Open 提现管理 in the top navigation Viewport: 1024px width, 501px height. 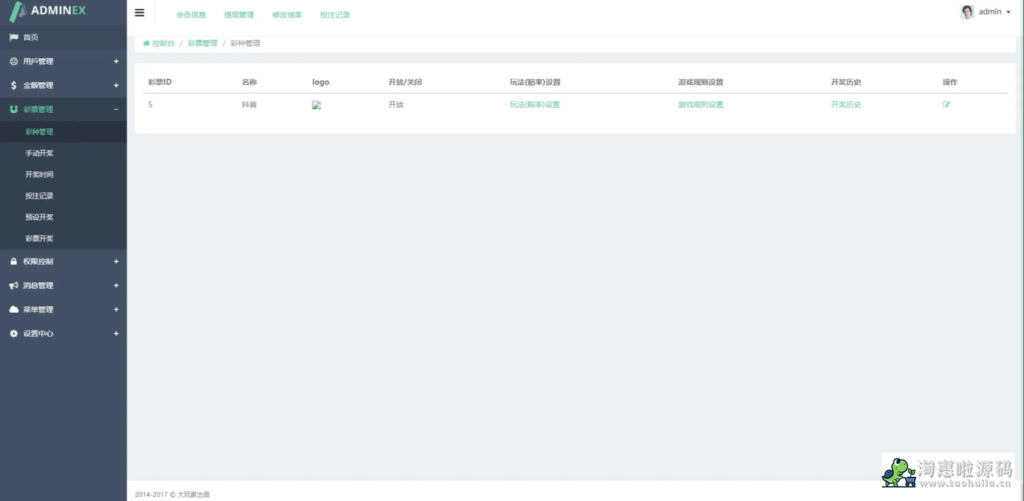click(239, 15)
